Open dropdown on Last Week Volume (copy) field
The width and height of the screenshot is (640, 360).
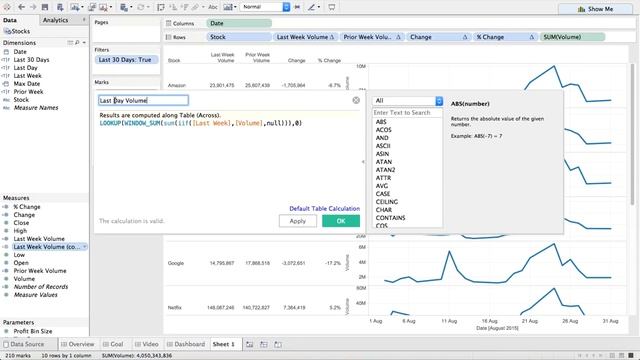(84, 247)
